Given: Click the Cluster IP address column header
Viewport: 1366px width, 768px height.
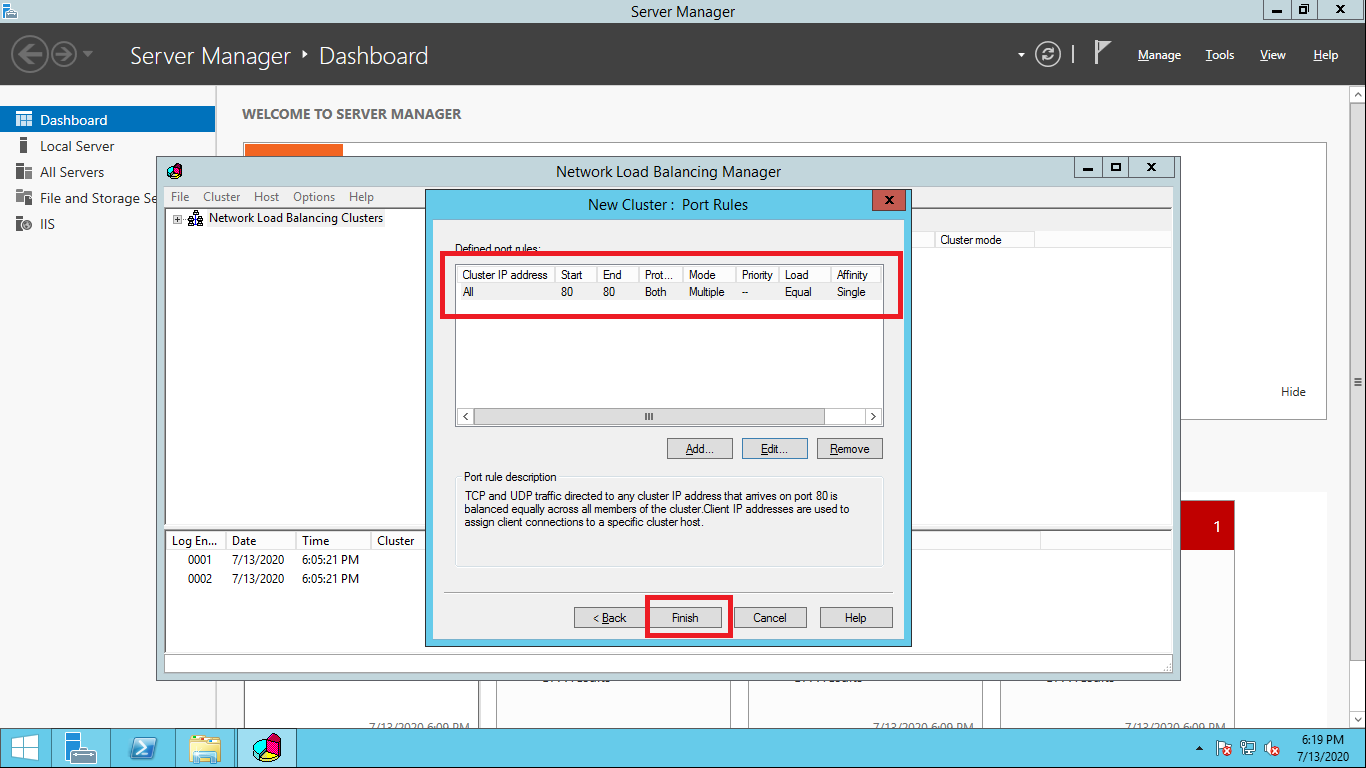Looking at the screenshot, I should (x=505, y=275).
